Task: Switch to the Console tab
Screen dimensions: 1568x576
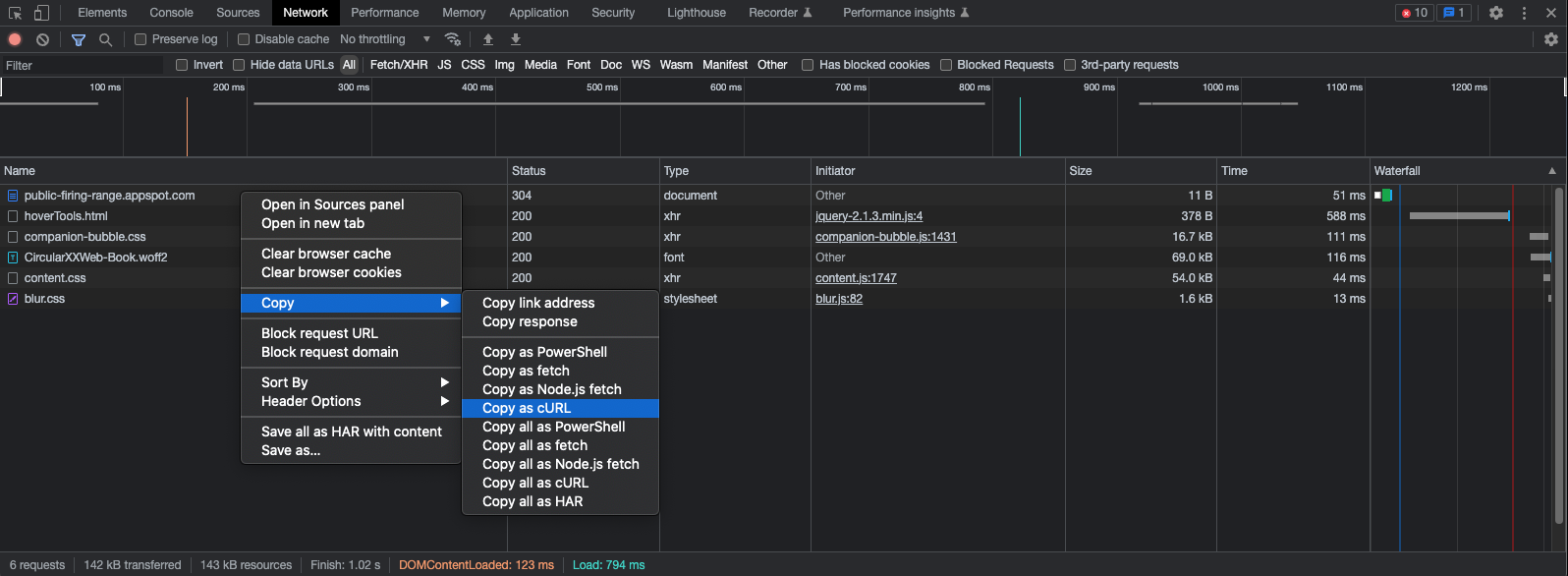Action: [171, 13]
